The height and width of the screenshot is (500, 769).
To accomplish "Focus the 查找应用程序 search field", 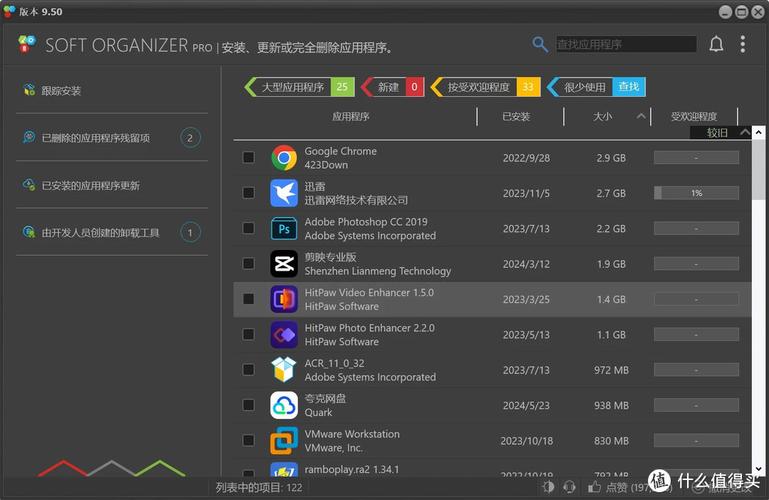I will (x=626, y=44).
